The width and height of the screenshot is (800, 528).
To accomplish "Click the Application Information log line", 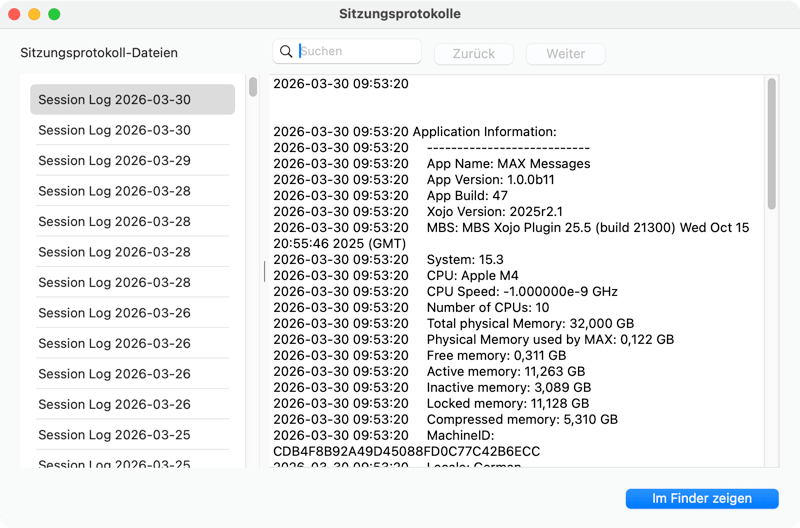I will [415, 132].
